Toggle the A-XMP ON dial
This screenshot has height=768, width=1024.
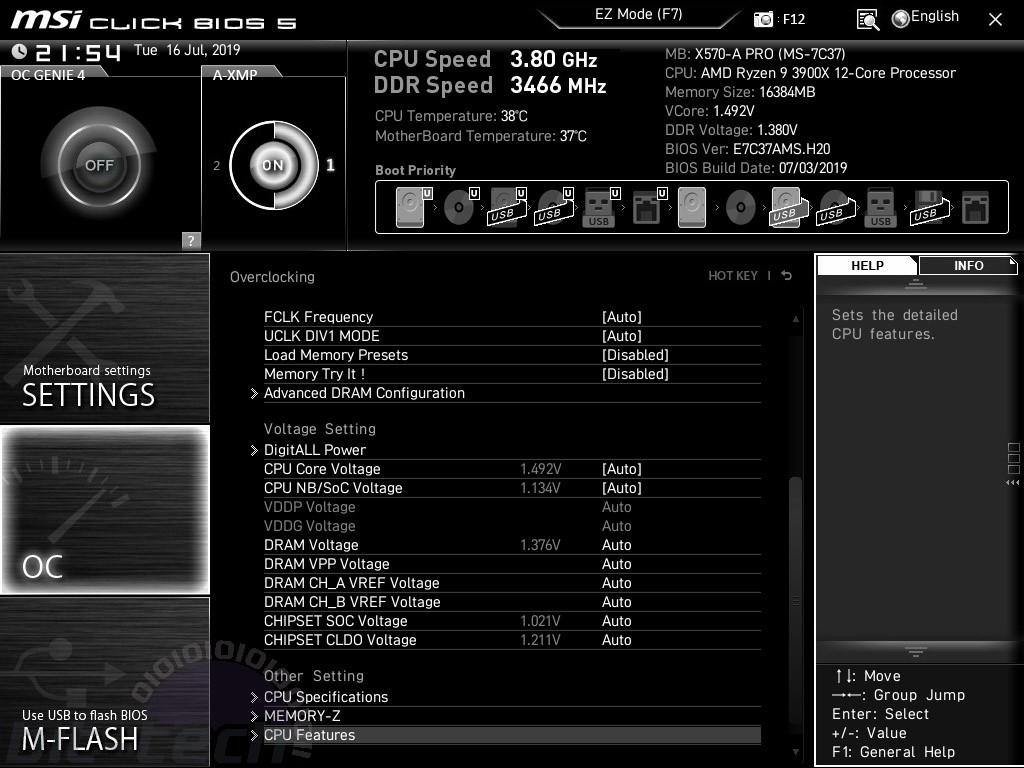pyautogui.click(x=274, y=165)
